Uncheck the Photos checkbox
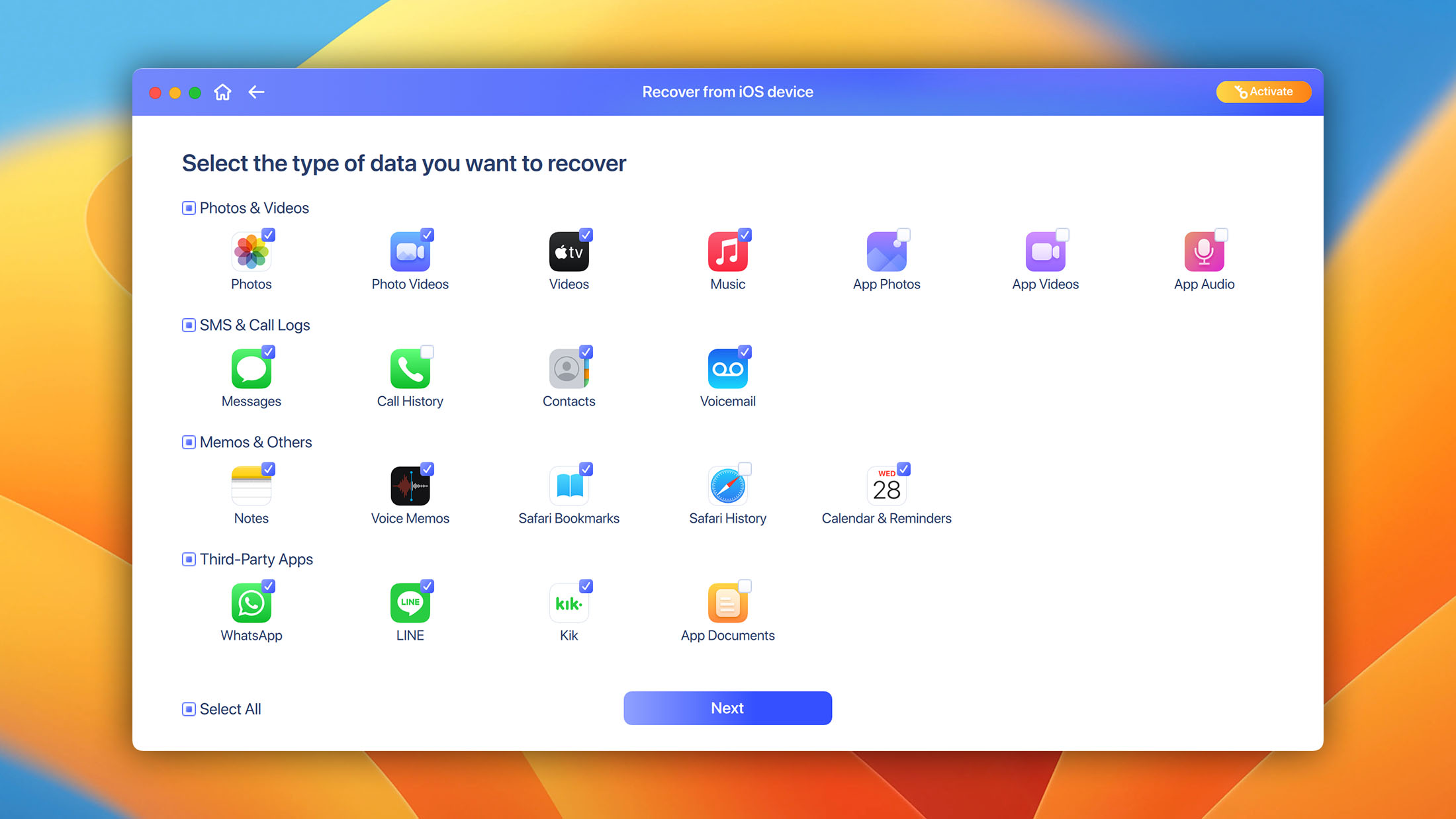This screenshot has height=819, width=1456. pos(269,235)
